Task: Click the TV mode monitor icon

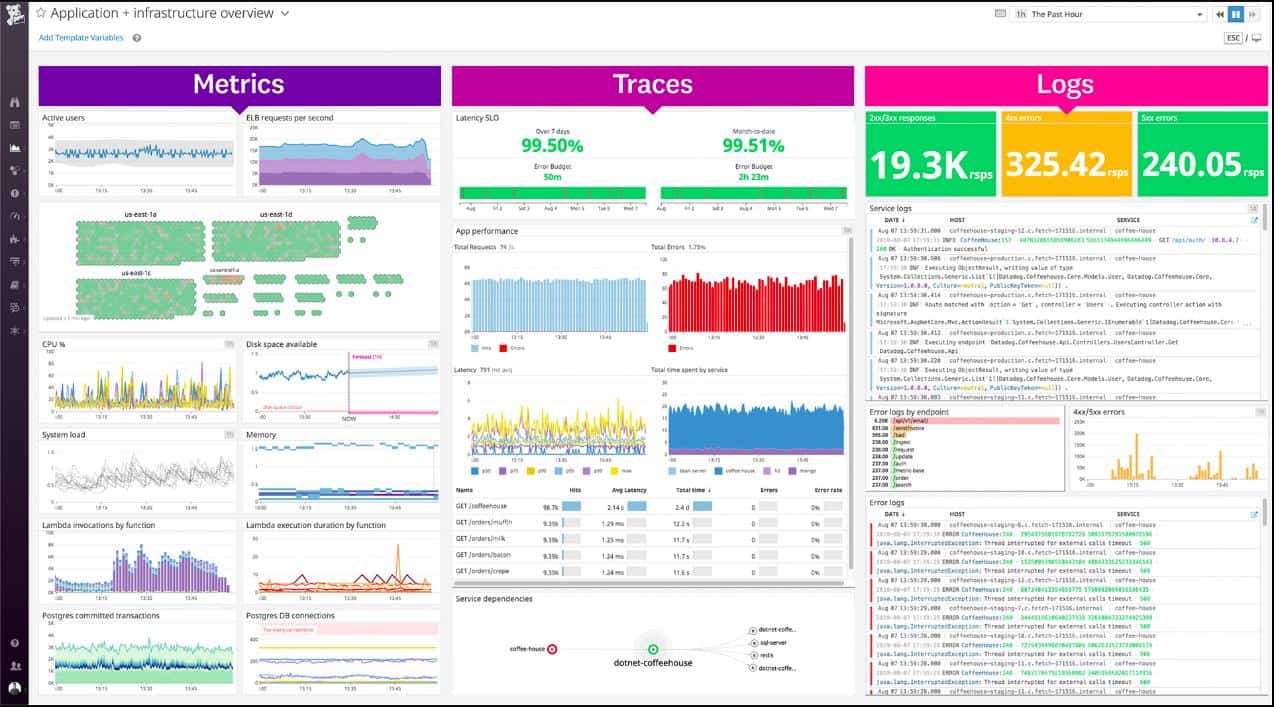Action: click(1256, 38)
